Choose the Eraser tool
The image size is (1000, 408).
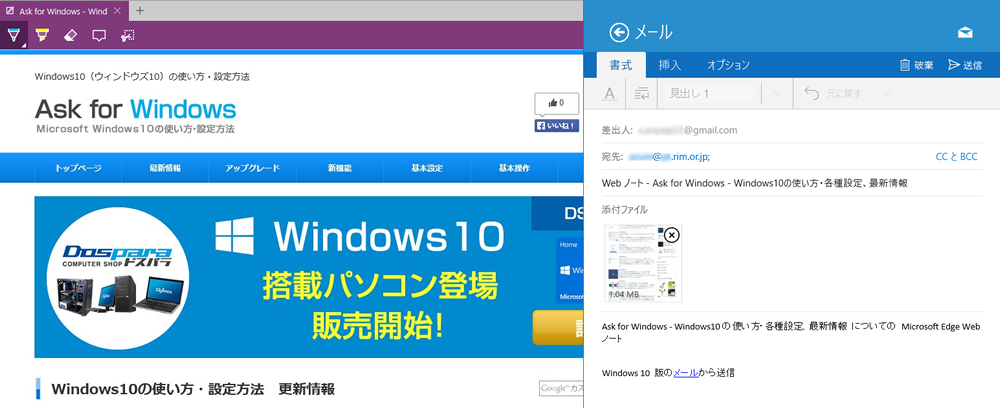(x=71, y=35)
